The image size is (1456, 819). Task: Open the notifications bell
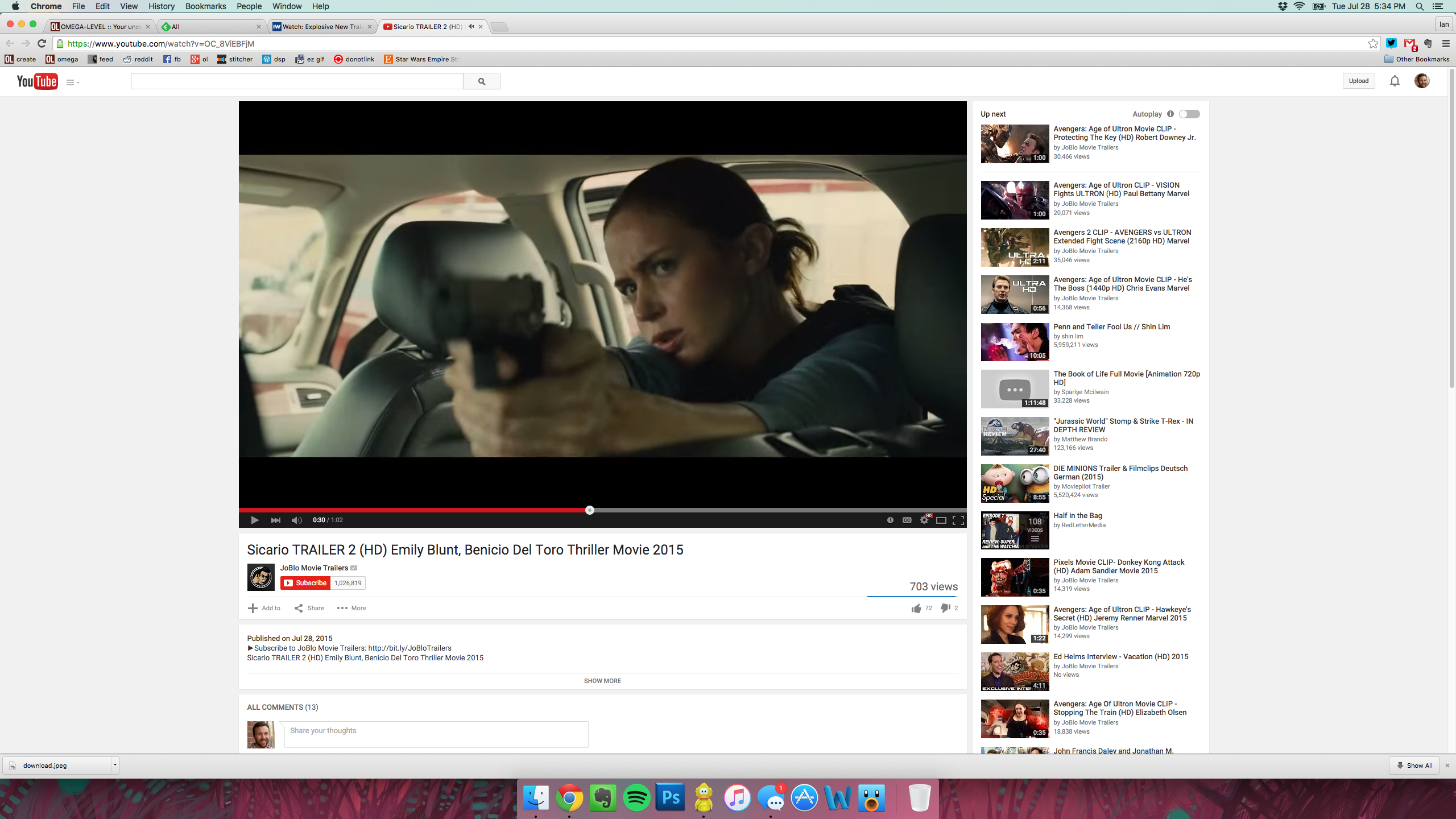coord(1395,81)
